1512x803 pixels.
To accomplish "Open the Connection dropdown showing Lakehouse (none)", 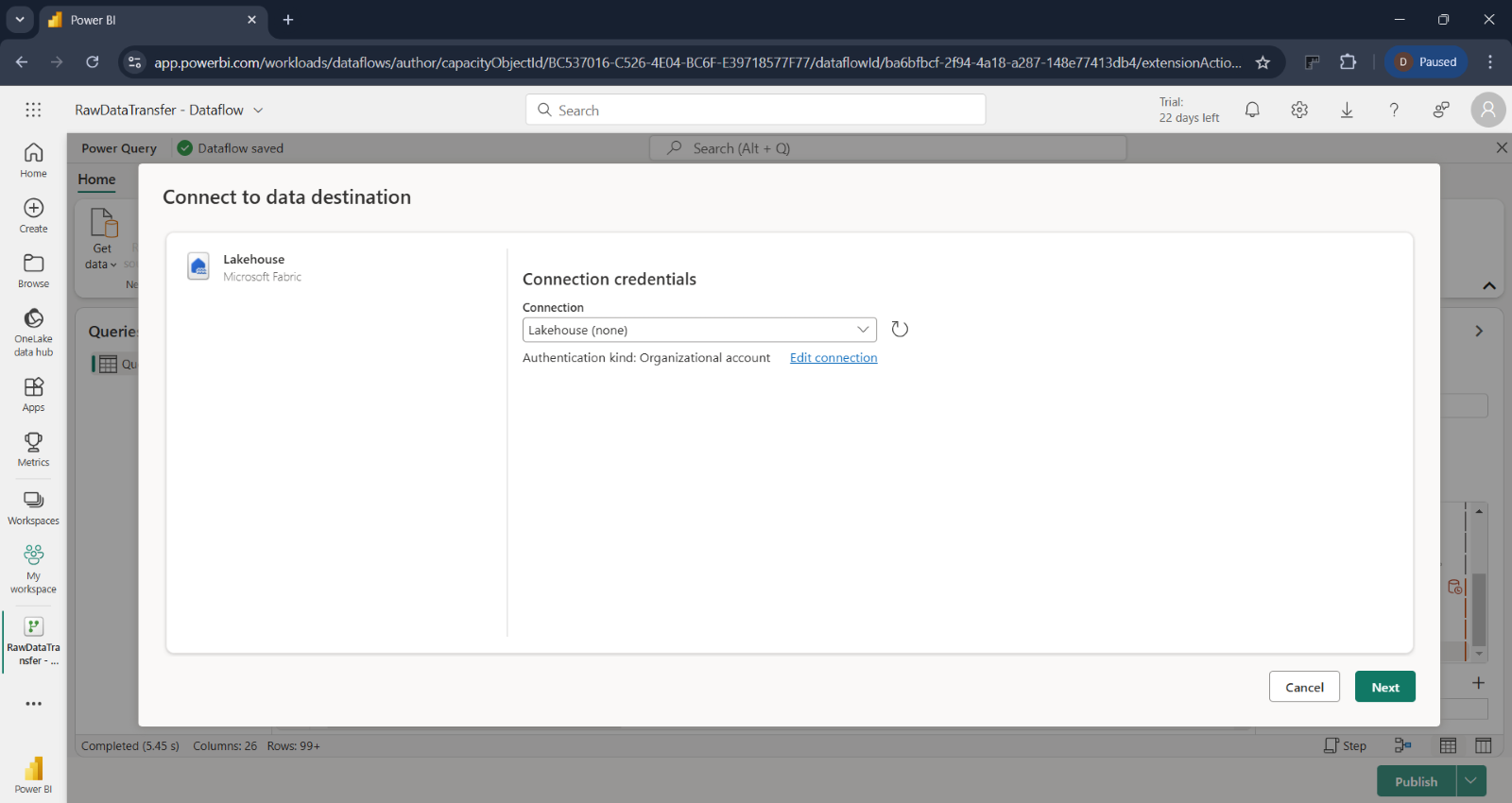I will (699, 330).
